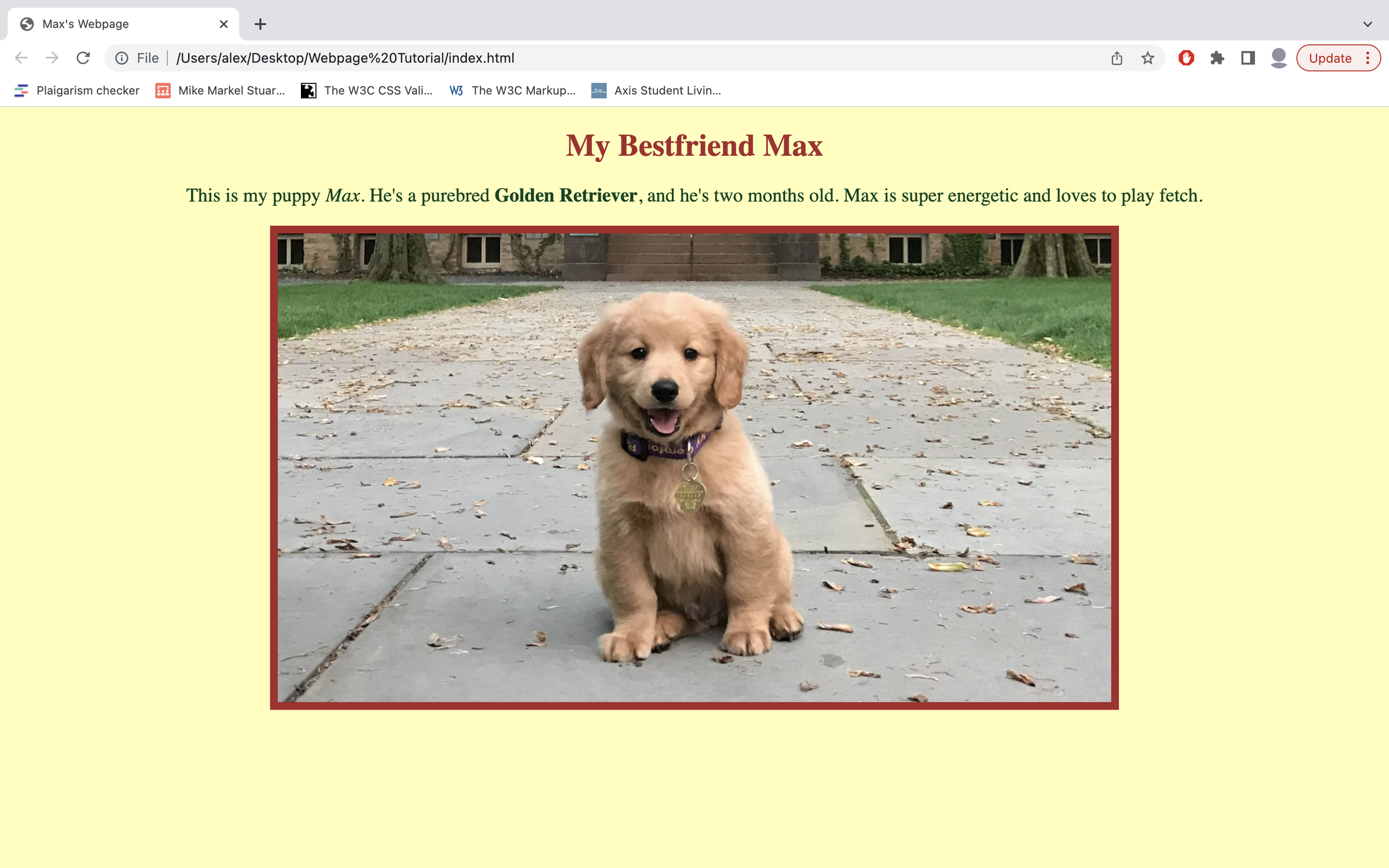
Task: Click the forward navigation arrow
Action: 52,58
